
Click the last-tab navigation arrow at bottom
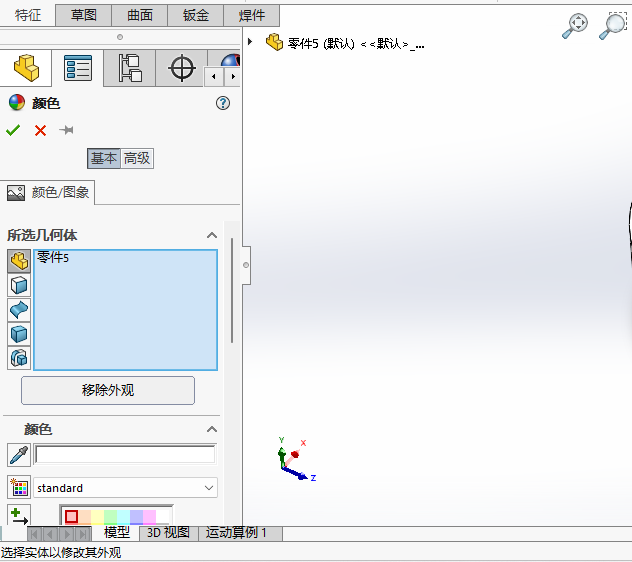tap(83, 534)
